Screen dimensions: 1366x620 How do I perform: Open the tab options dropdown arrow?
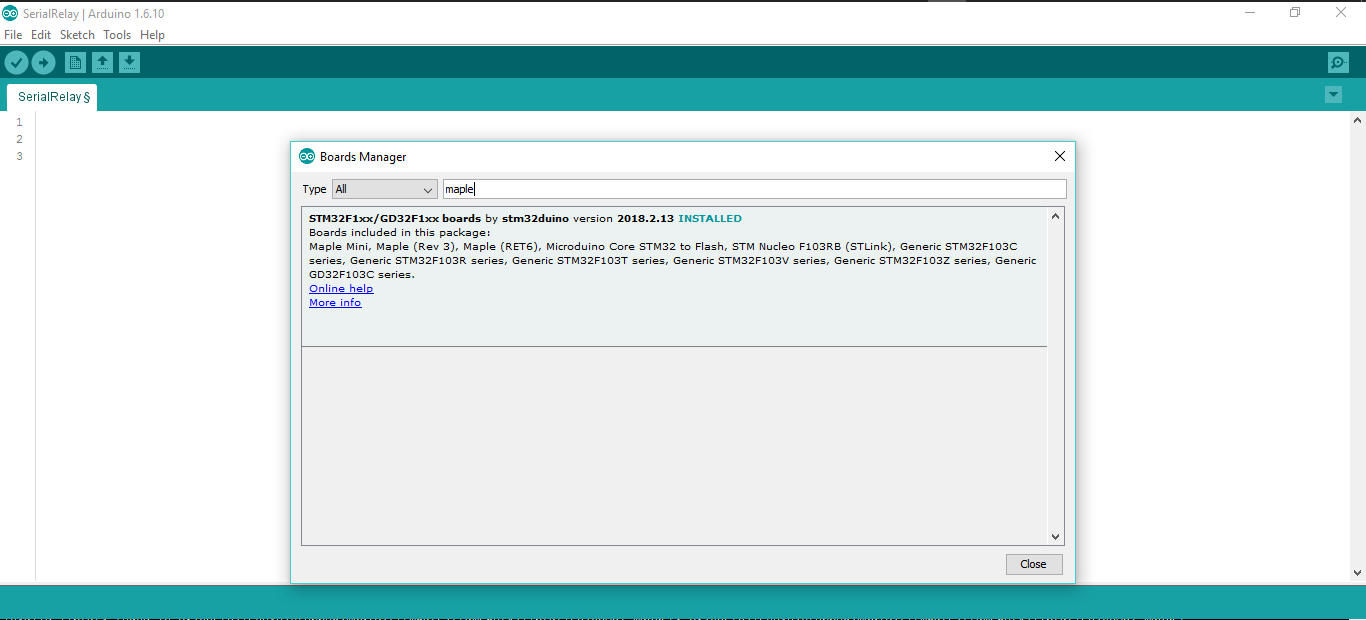(1333, 95)
